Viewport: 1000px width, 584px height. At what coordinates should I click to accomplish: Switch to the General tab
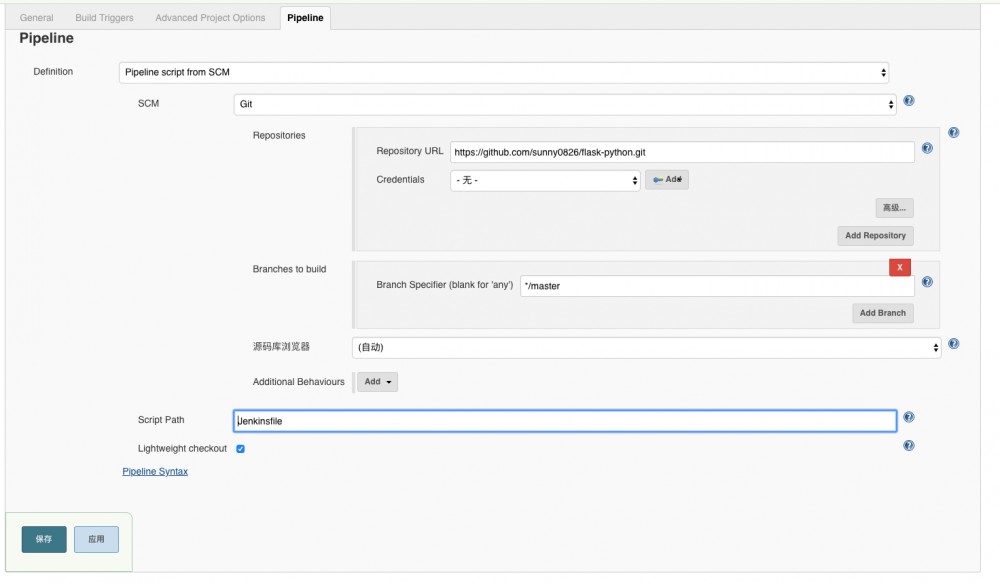36,17
